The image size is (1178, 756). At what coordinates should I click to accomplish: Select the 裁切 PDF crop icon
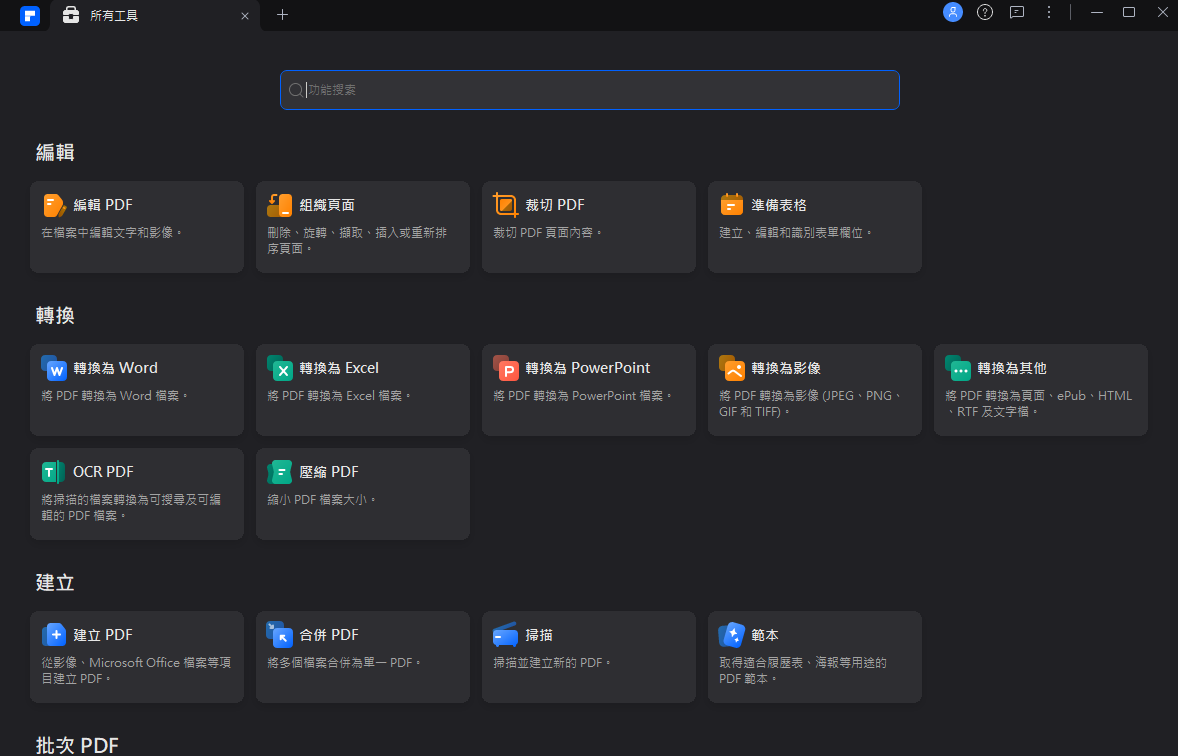pos(506,205)
